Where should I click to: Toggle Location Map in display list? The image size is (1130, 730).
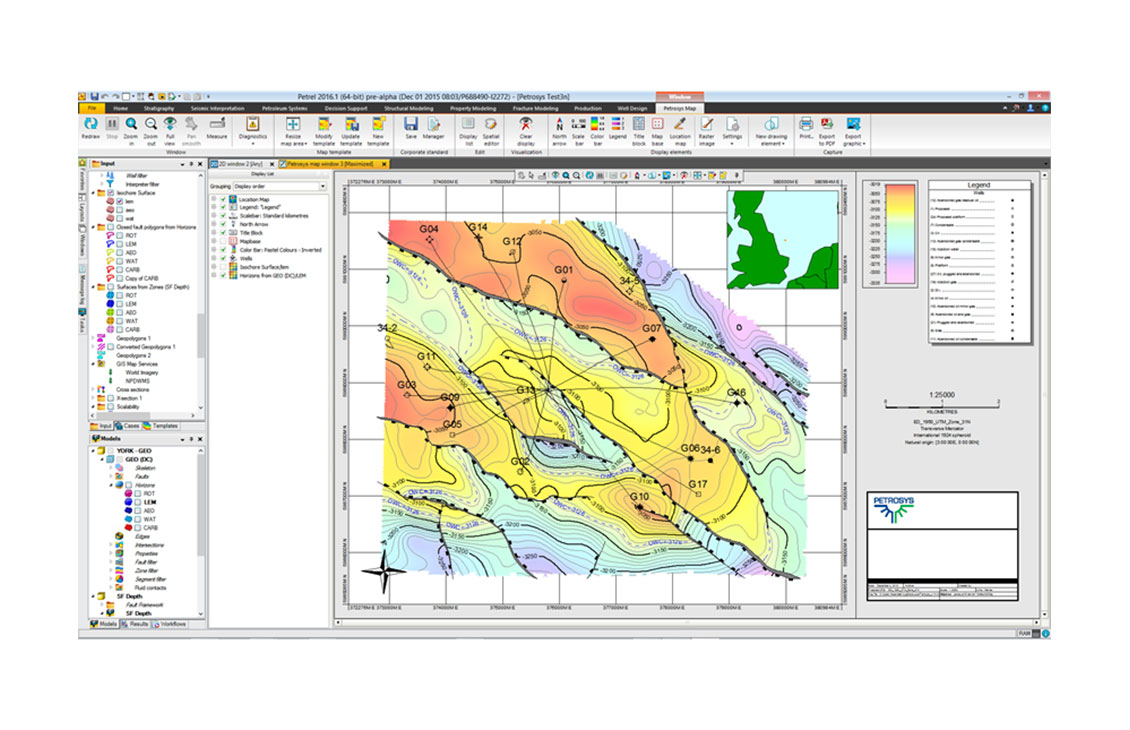coord(223,200)
